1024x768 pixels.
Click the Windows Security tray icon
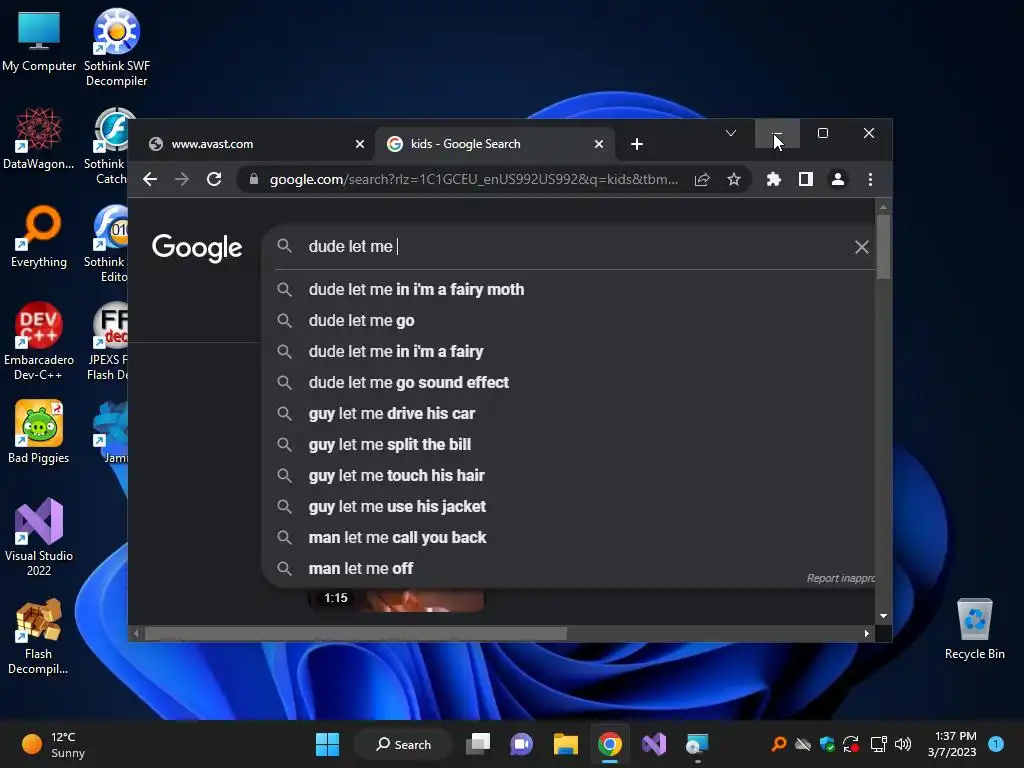pos(827,744)
